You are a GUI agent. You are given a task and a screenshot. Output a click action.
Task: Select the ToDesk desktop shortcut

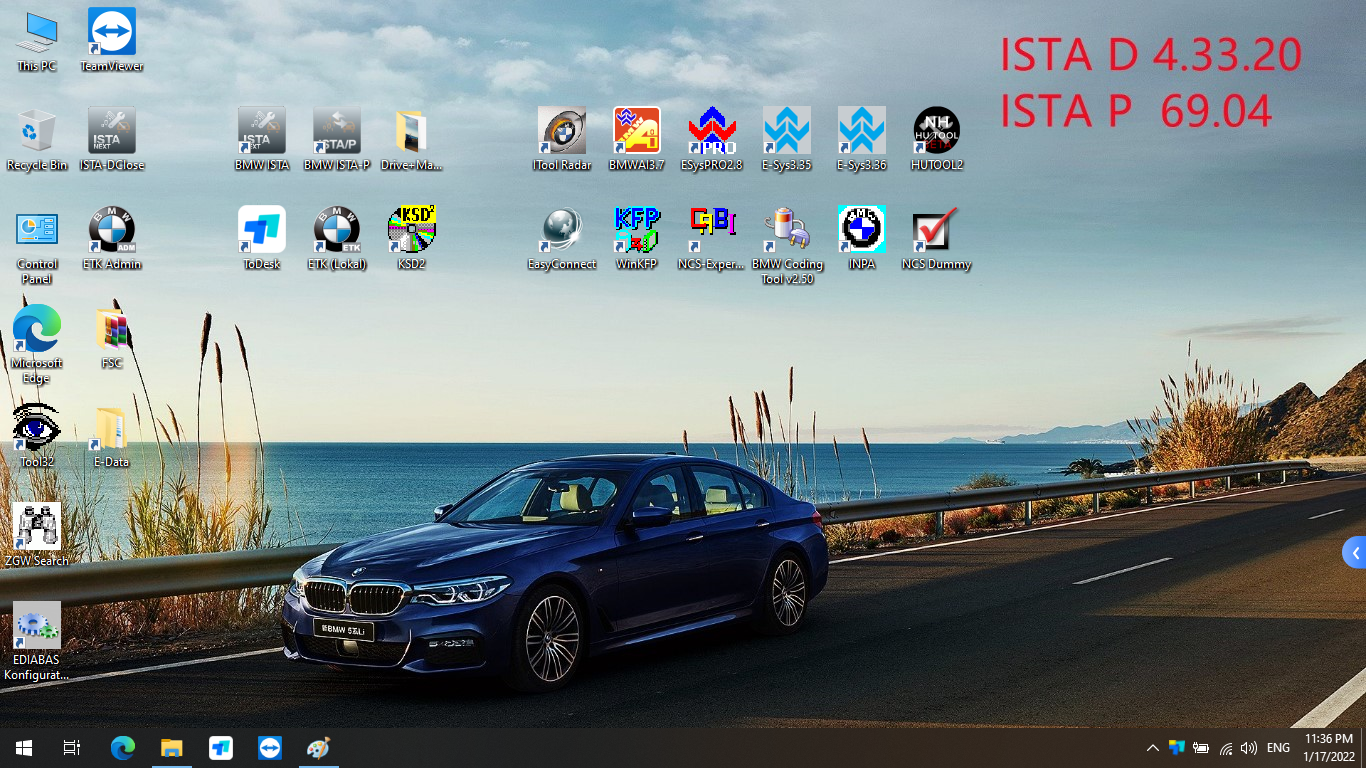(x=262, y=238)
